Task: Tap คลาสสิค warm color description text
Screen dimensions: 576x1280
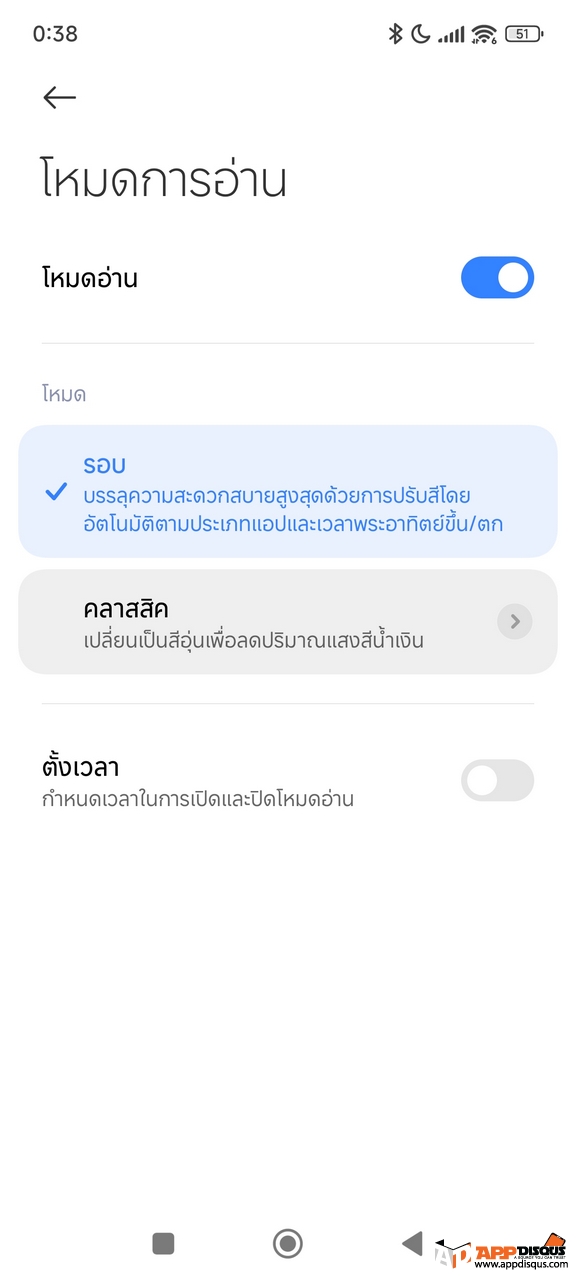Action: pyautogui.click(x=254, y=641)
